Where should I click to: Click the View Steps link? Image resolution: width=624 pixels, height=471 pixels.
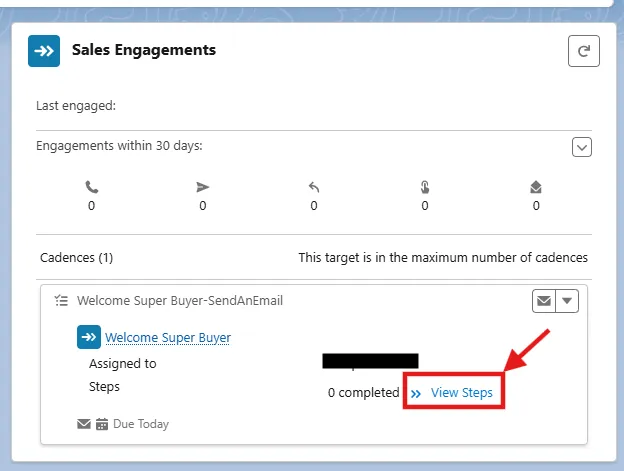tap(461, 393)
